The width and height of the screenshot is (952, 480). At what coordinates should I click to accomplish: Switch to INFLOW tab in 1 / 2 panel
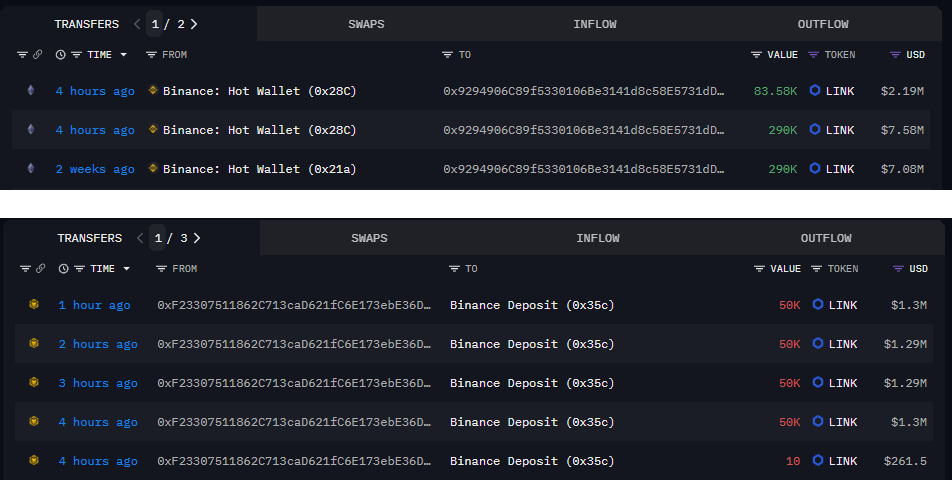[595, 24]
